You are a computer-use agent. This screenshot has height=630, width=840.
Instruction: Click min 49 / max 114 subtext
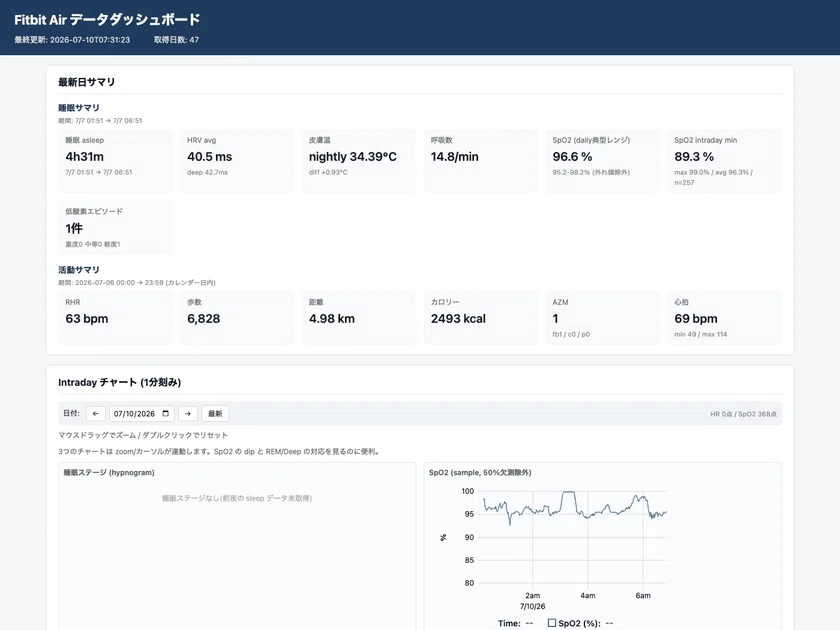click(x=701, y=334)
